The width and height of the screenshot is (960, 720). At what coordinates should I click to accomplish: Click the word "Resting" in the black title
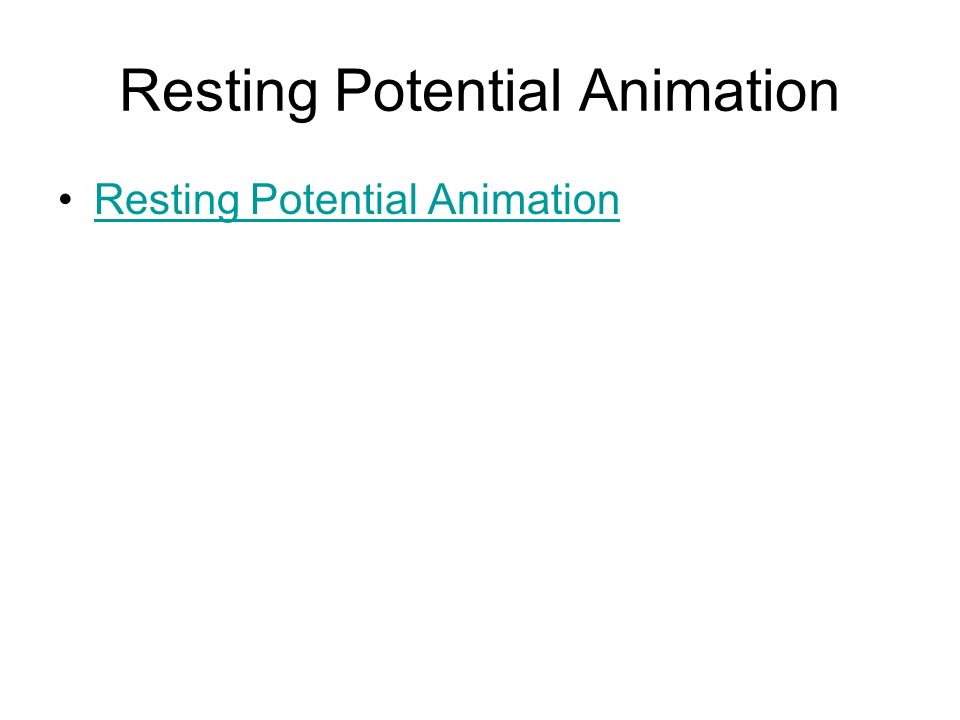click(x=219, y=93)
